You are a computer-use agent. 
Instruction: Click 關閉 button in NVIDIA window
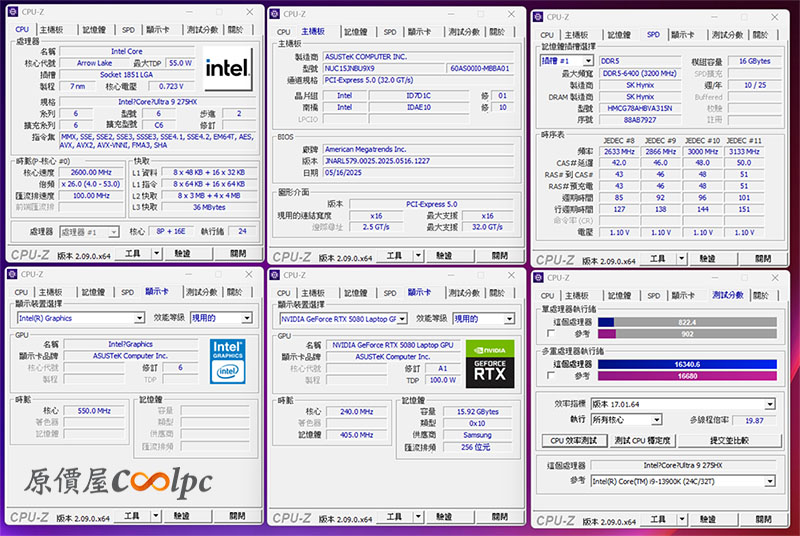500,517
